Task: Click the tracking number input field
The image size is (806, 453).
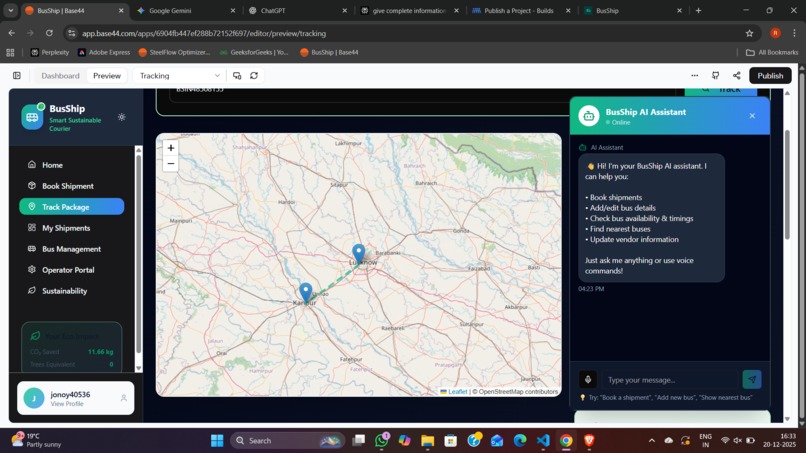Action: pos(424,93)
